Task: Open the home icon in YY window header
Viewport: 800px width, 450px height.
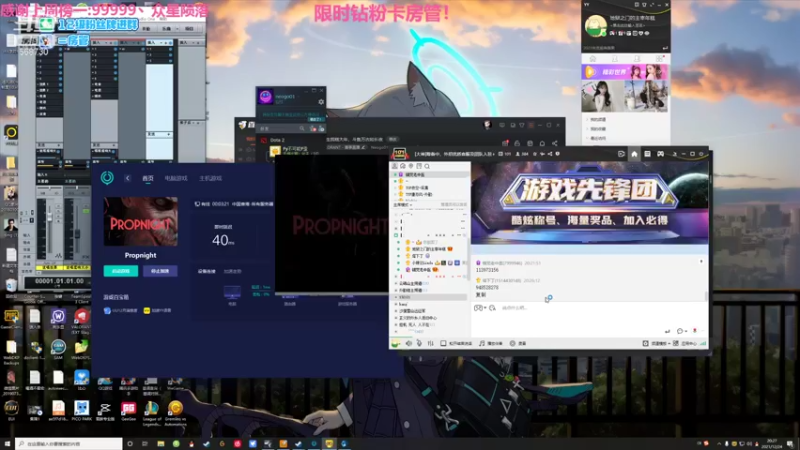Action: 634,154
